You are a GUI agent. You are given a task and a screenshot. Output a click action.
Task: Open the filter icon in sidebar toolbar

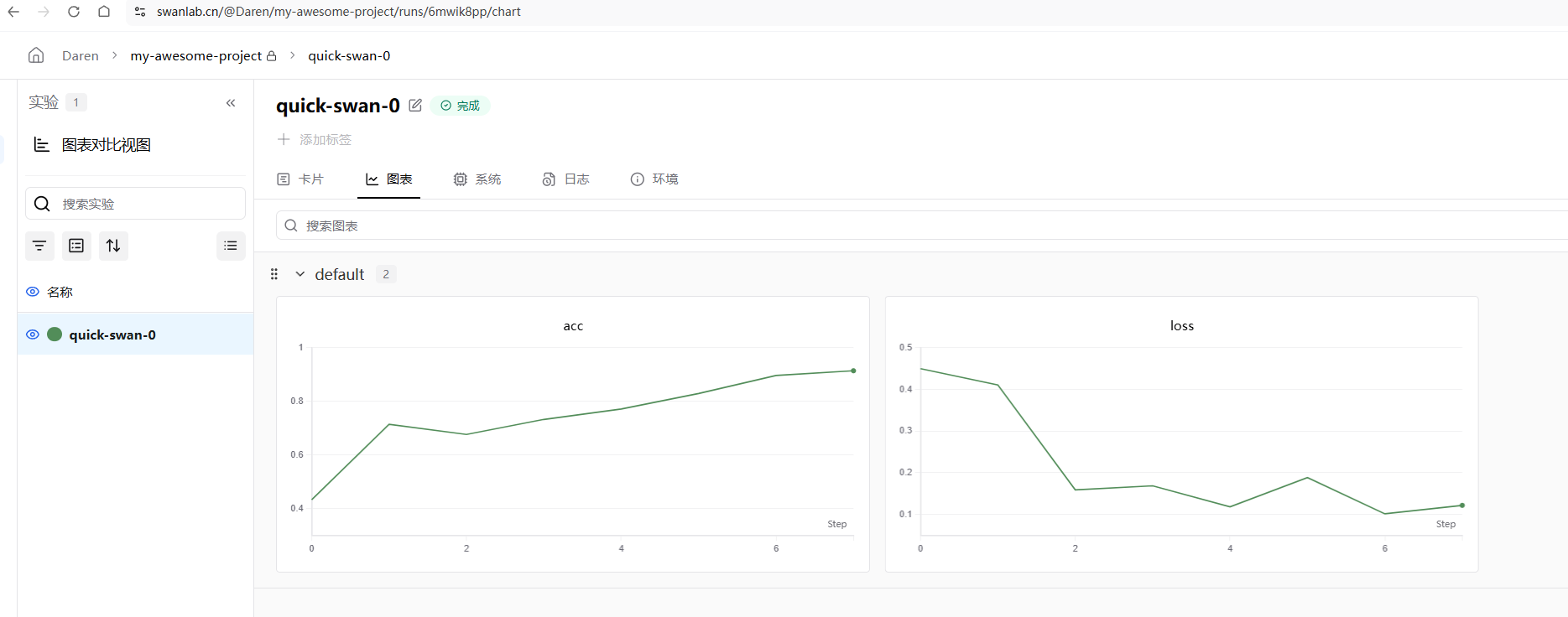click(x=39, y=246)
